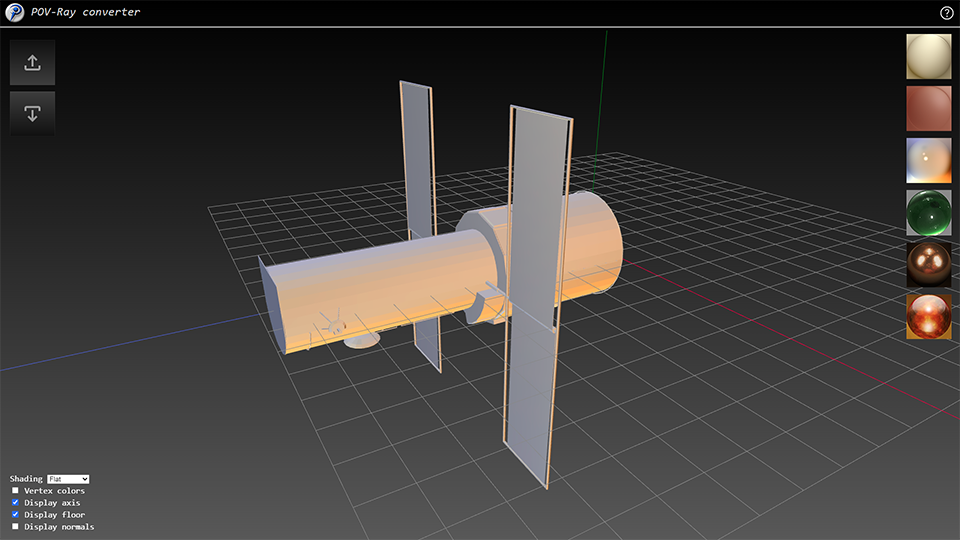Apply the glowing orange material sphere

tap(929, 316)
